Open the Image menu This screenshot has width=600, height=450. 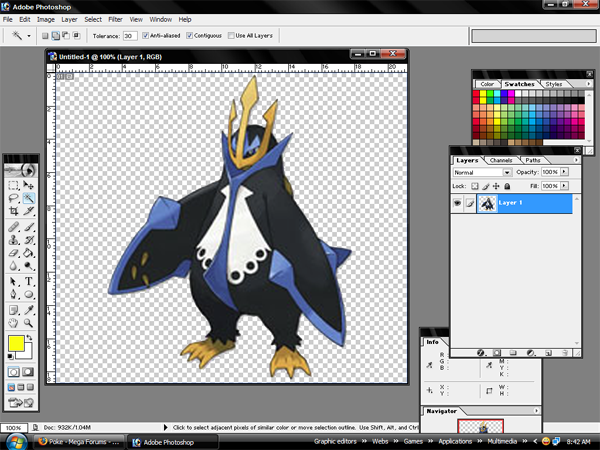[x=46, y=20]
